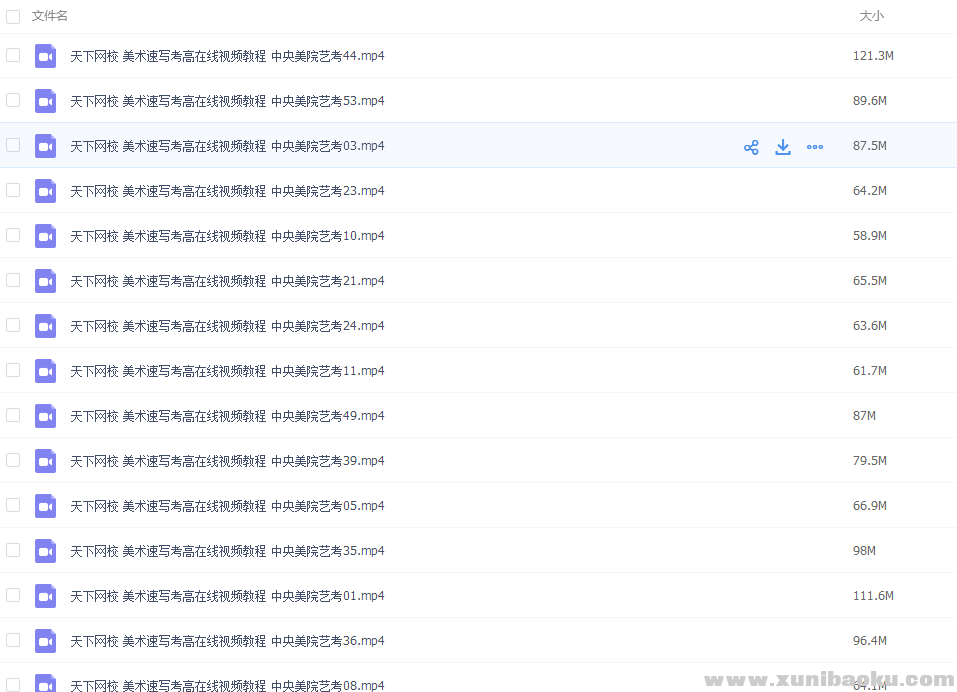Select the checkbox next to file 10.mp4

point(13,235)
